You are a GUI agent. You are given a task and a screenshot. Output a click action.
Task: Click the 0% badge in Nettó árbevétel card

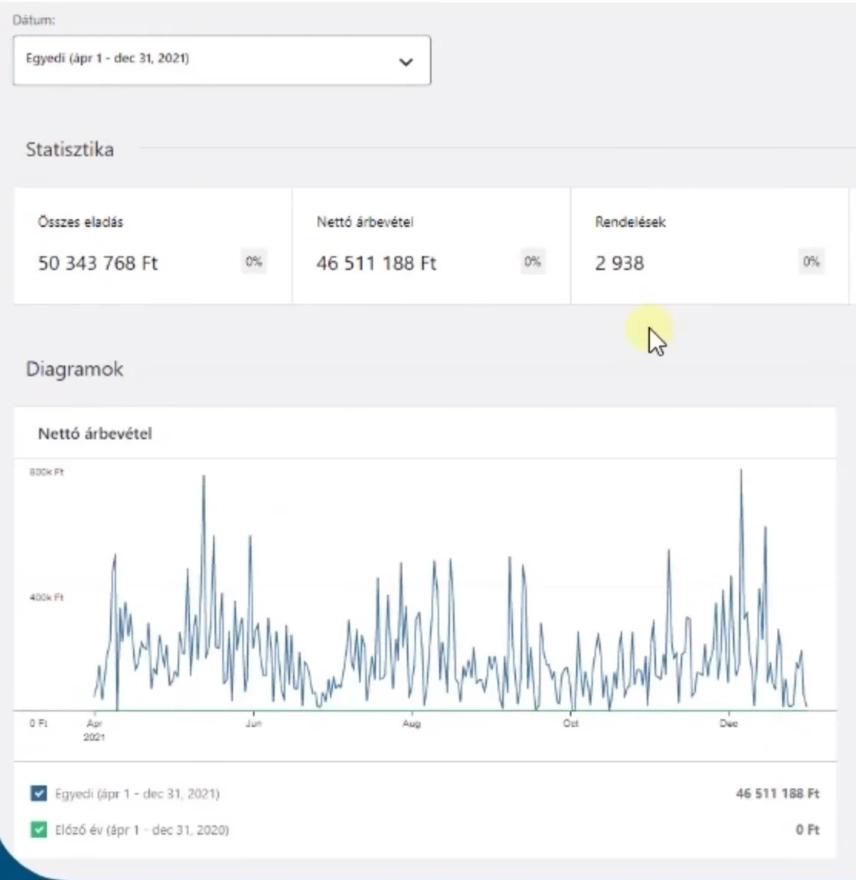[533, 262]
